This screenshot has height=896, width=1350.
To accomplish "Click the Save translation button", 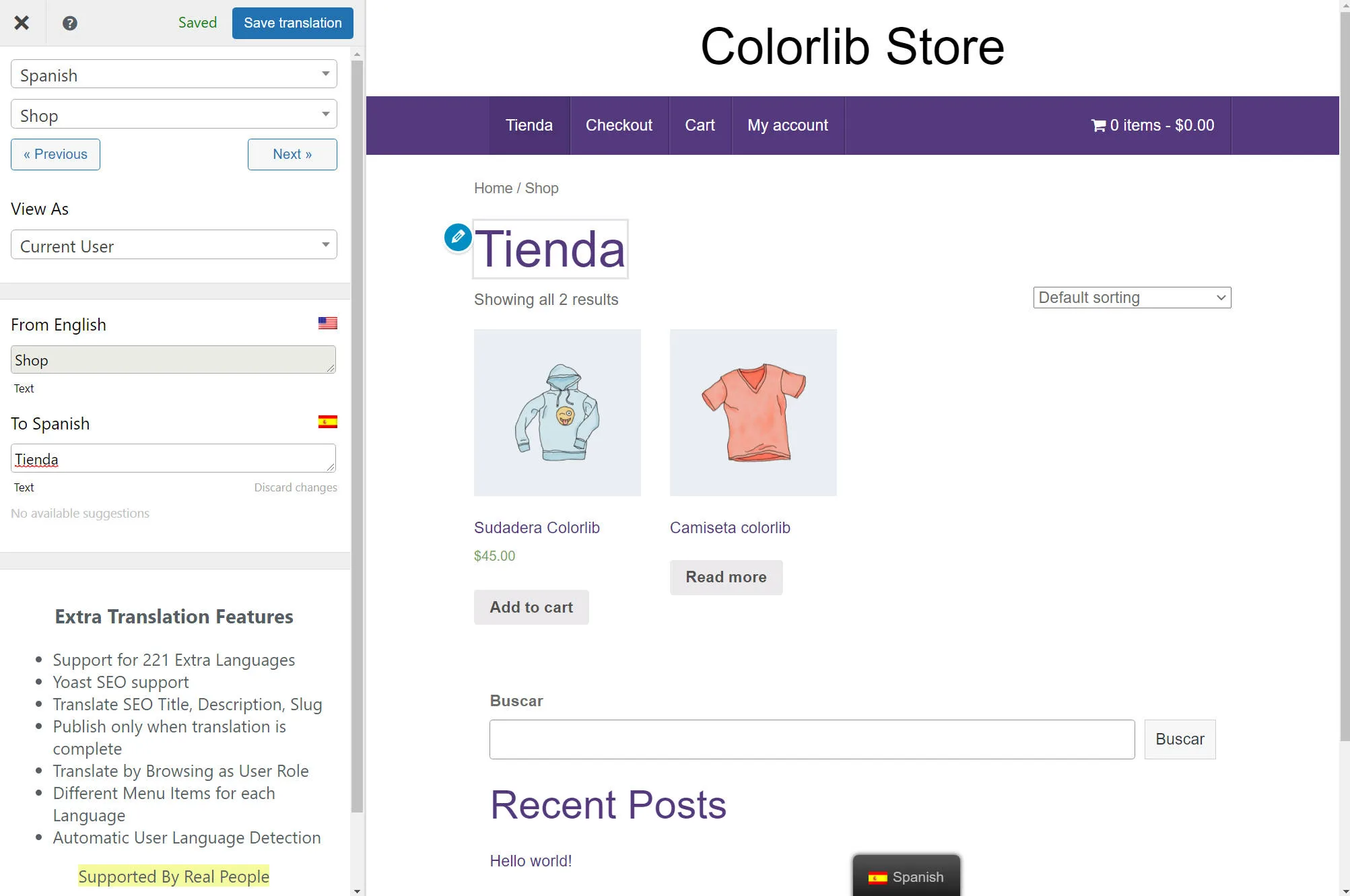I will (292, 22).
